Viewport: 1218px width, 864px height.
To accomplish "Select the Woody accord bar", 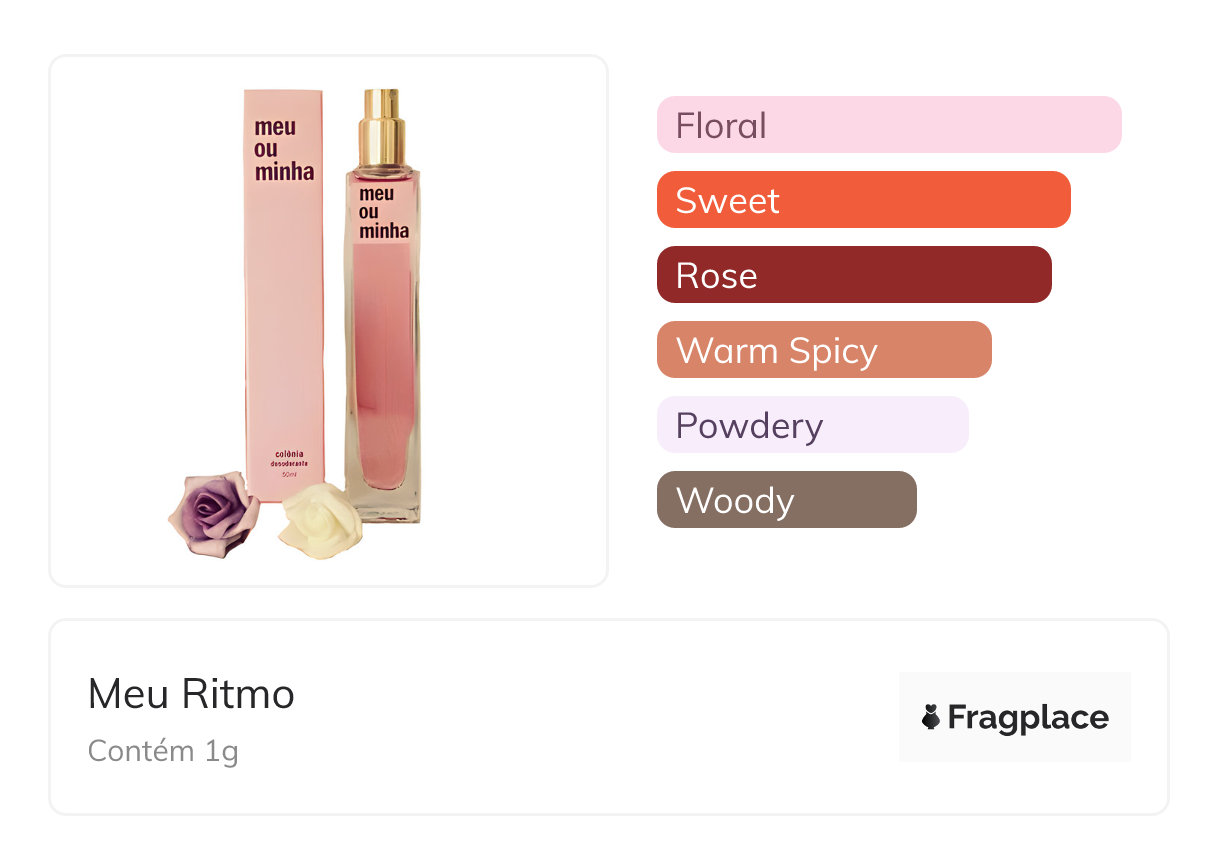I will (x=786, y=500).
